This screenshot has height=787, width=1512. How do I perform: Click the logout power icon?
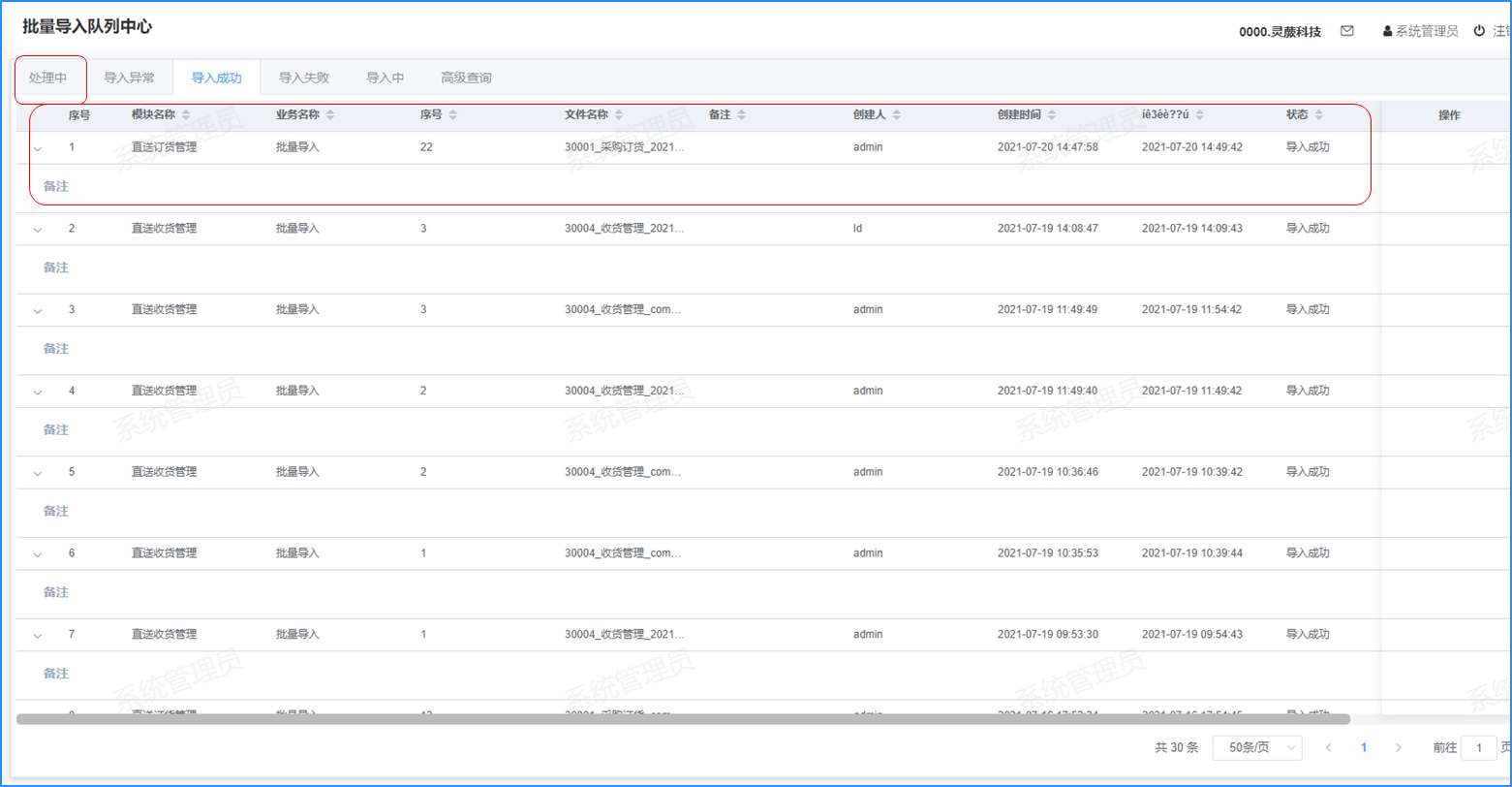point(1479,31)
